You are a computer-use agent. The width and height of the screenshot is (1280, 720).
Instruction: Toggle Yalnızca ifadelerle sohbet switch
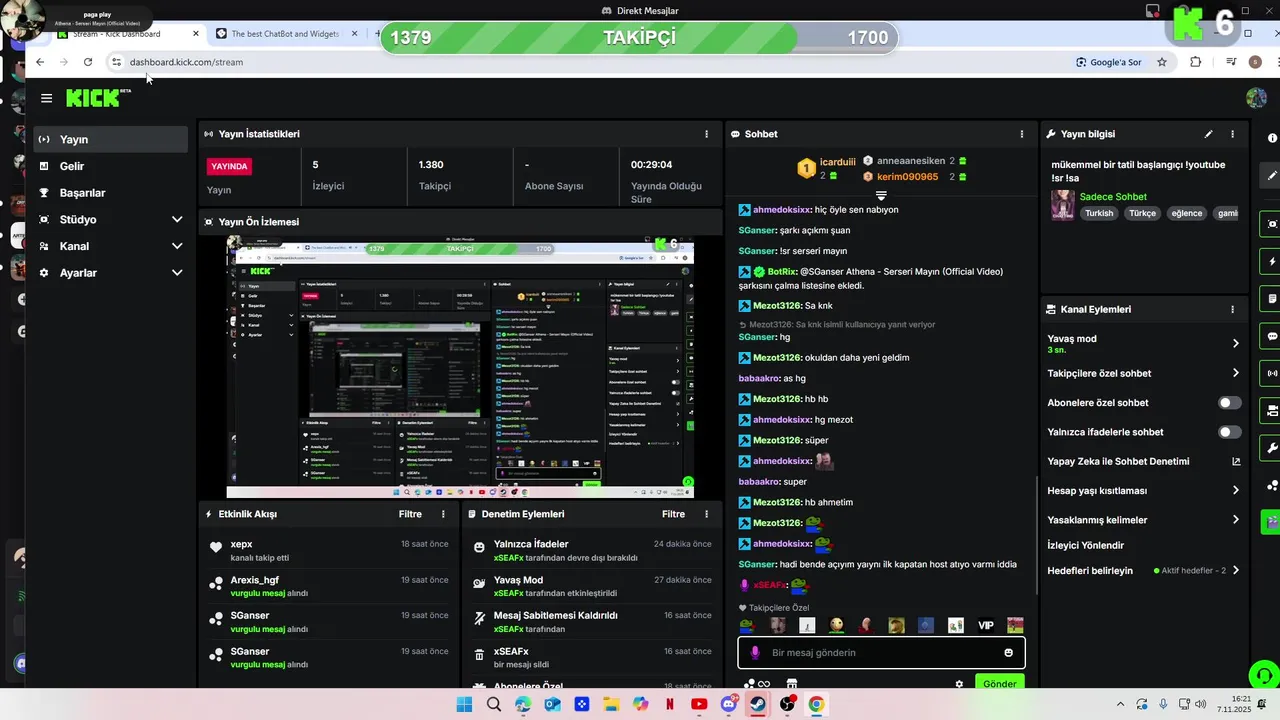(x=1229, y=432)
